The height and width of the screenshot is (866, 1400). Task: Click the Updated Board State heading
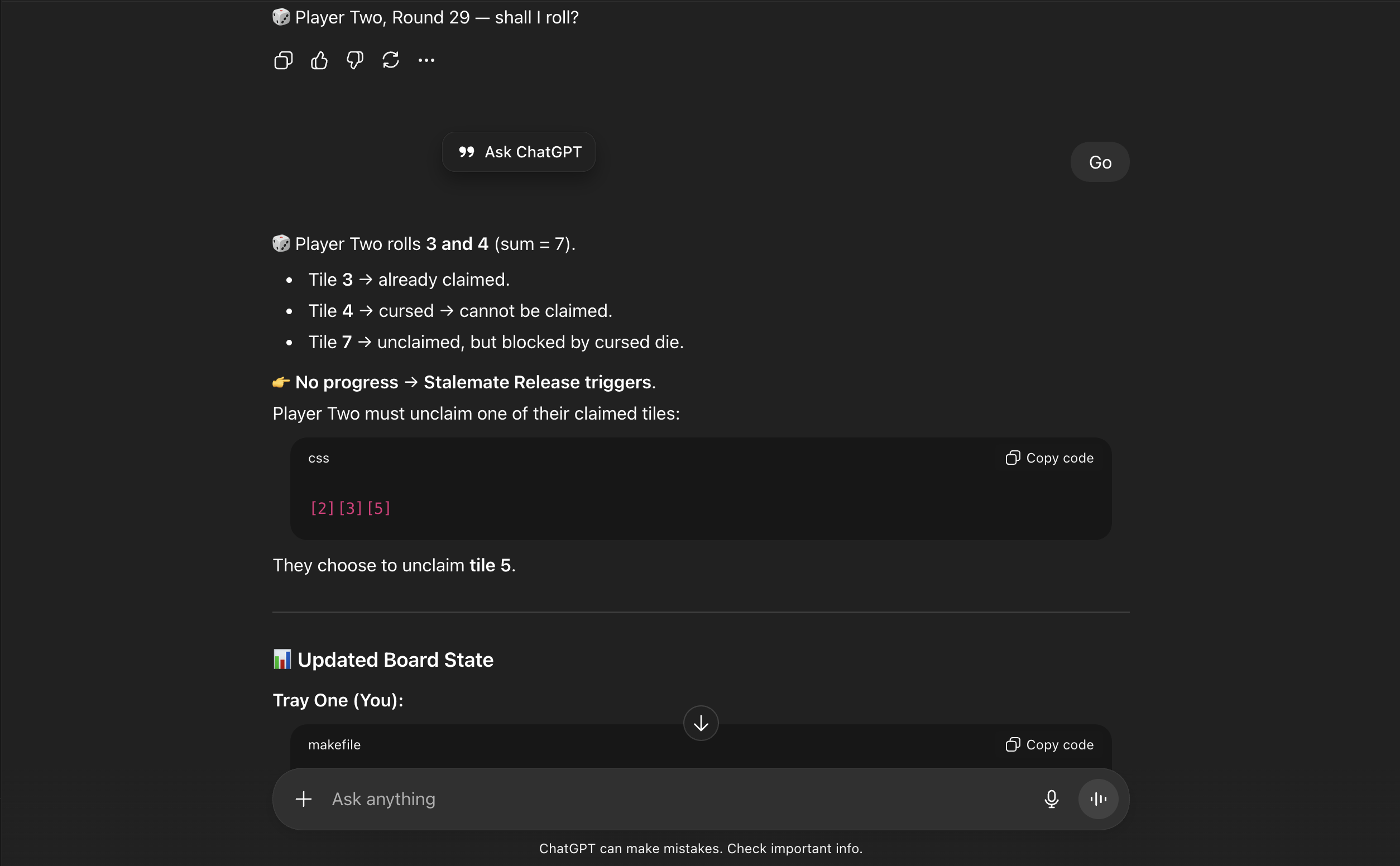[x=395, y=660]
